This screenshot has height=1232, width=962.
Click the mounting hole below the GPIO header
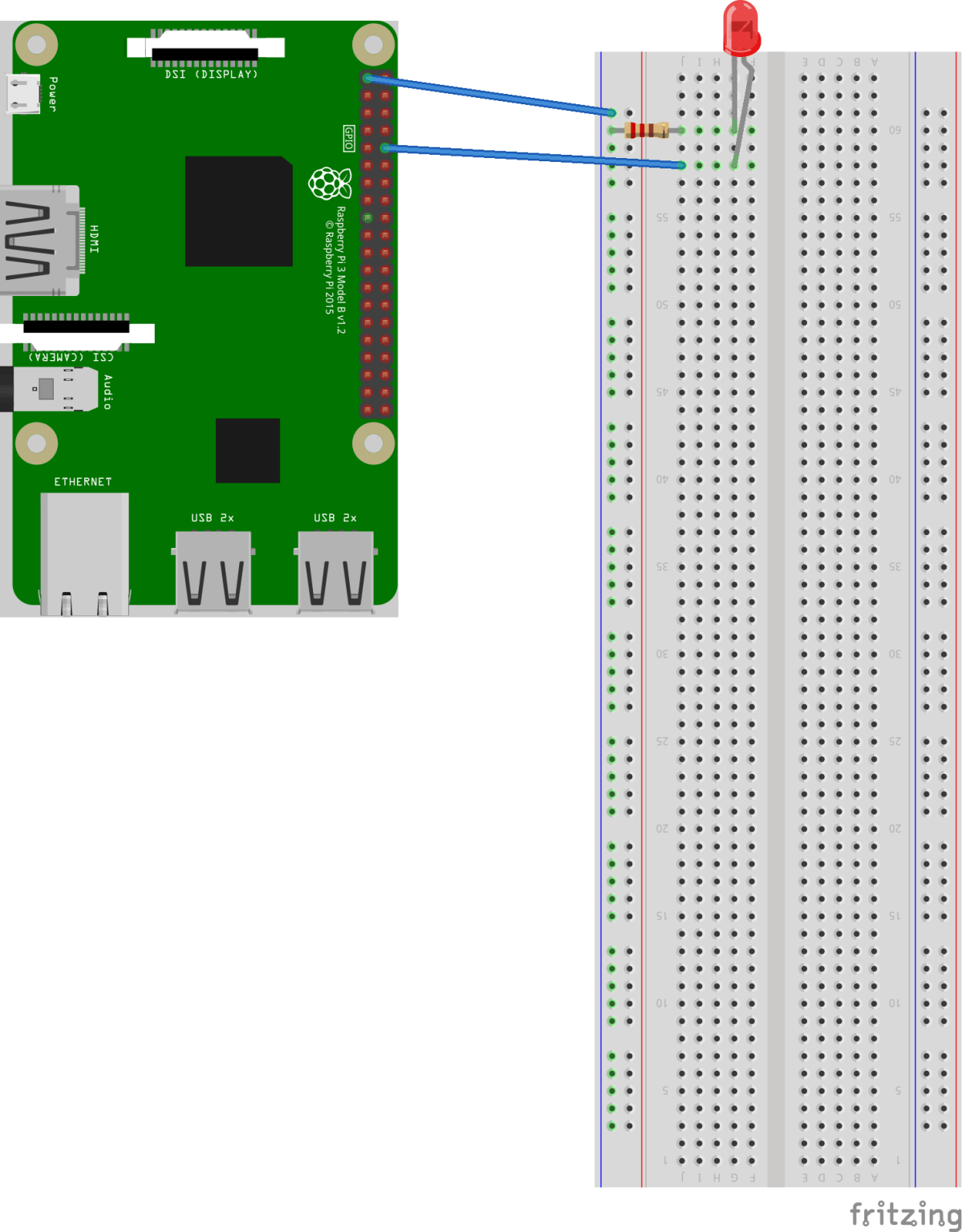(x=374, y=443)
